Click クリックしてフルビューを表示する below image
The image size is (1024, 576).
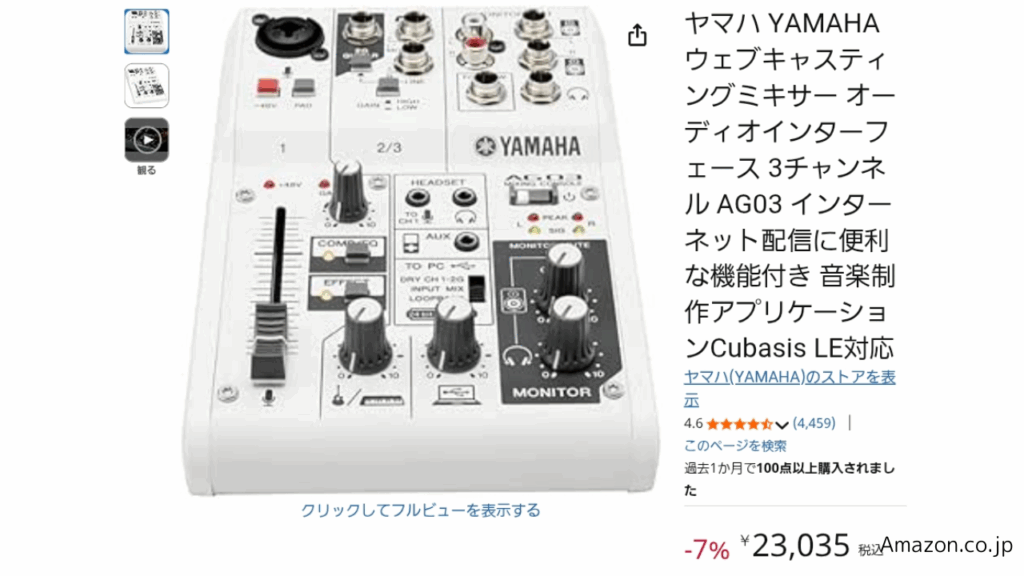(421, 510)
